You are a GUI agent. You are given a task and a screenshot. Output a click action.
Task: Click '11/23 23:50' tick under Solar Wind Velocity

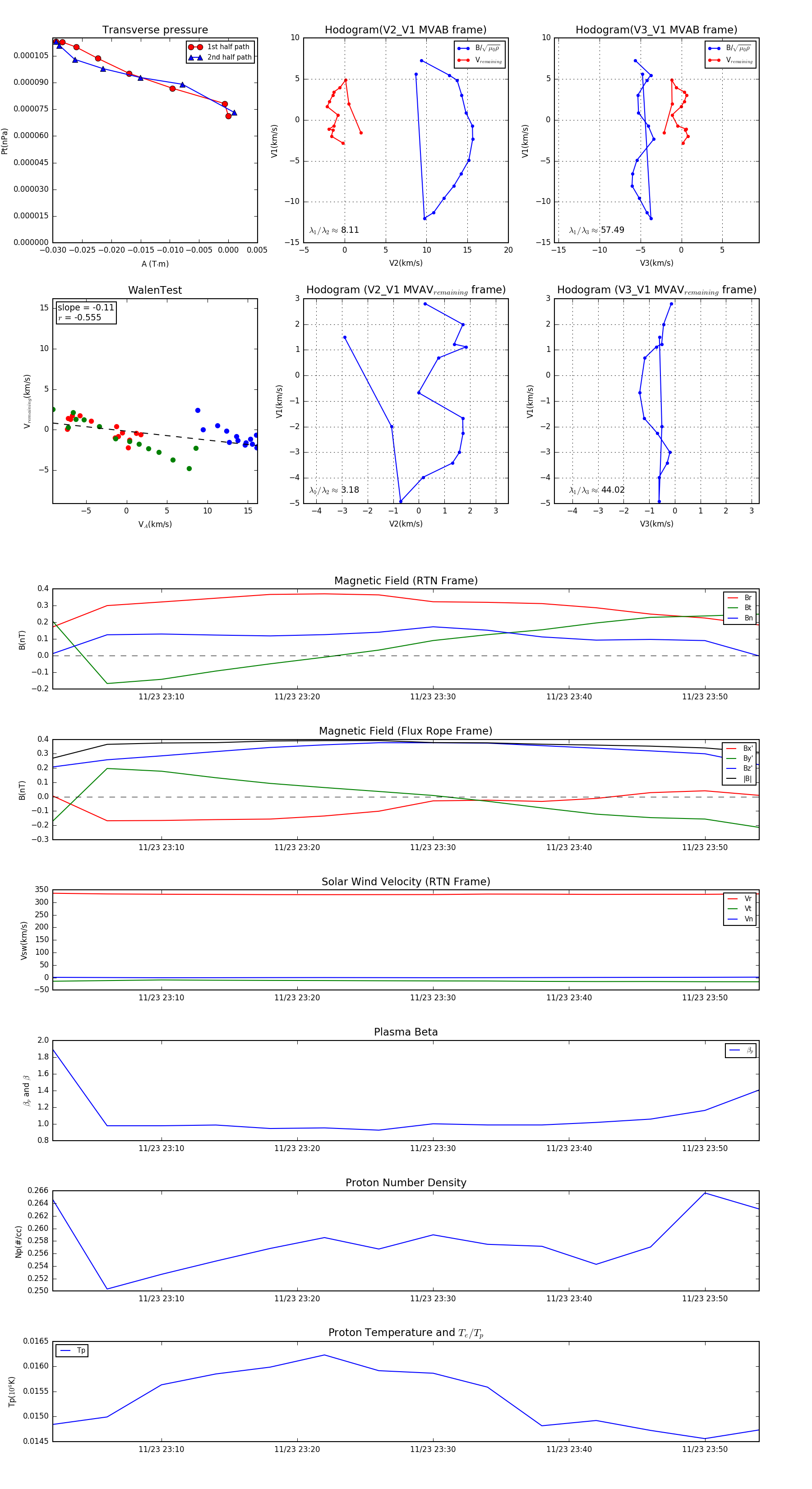pyautogui.click(x=705, y=998)
